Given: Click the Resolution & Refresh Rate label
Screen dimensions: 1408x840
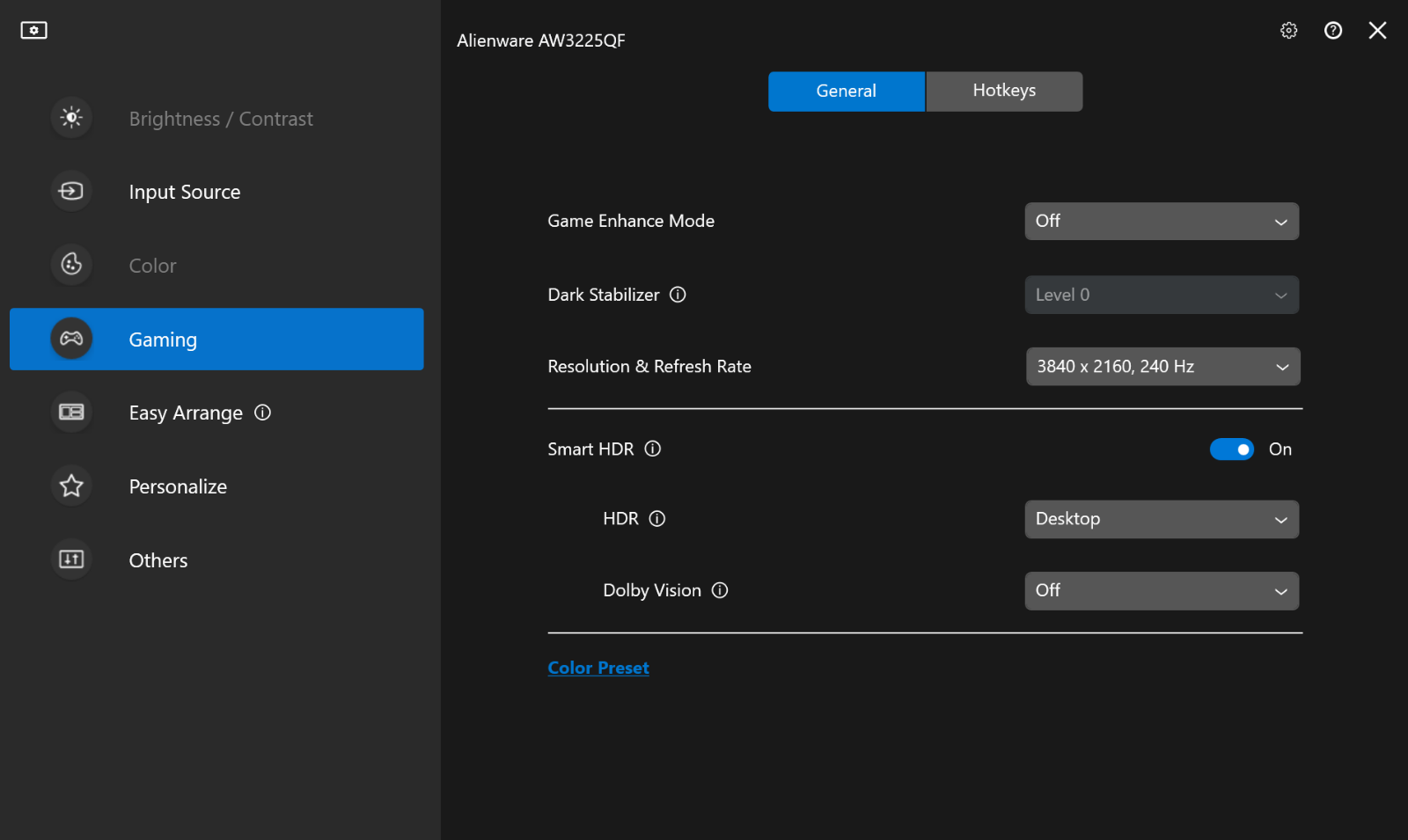Looking at the screenshot, I should pyautogui.click(x=649, y=367).
